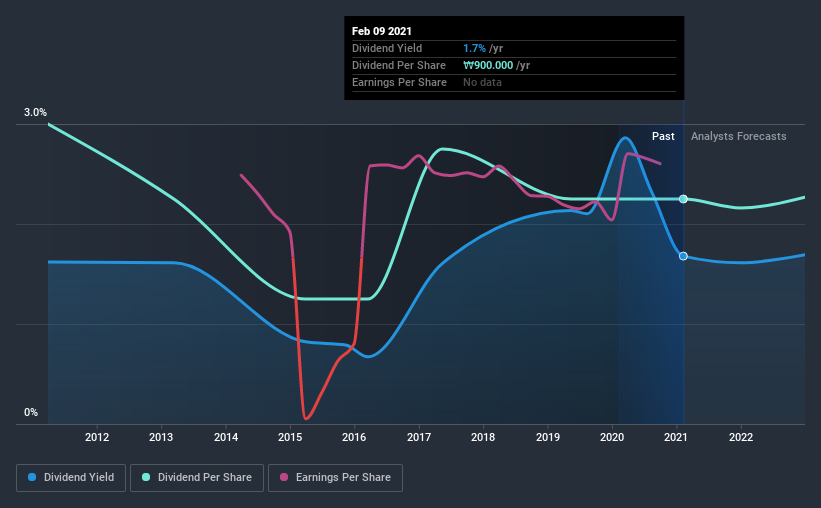Click the 2018 x-axis year label
The height and width of the screenshot is (508, 821).
click(483, 437)
